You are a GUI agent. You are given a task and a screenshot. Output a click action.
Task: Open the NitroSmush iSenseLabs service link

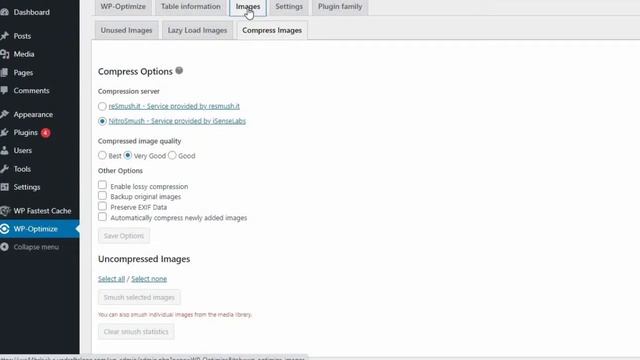point(177,121)
